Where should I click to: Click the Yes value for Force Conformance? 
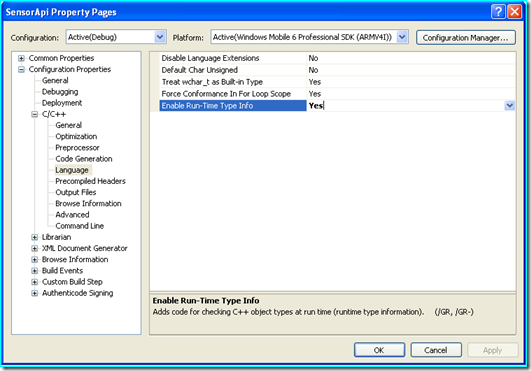[411, 94]
